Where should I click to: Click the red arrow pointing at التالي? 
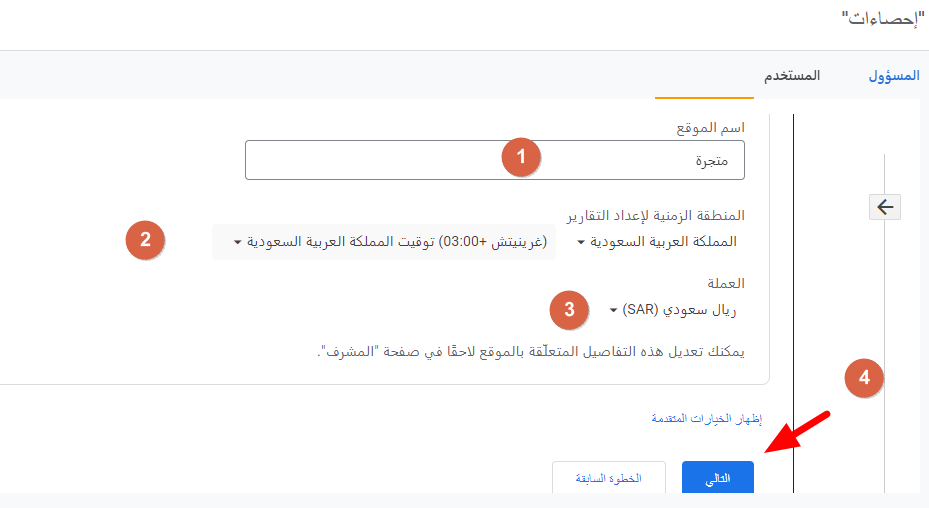click(797, 432)
